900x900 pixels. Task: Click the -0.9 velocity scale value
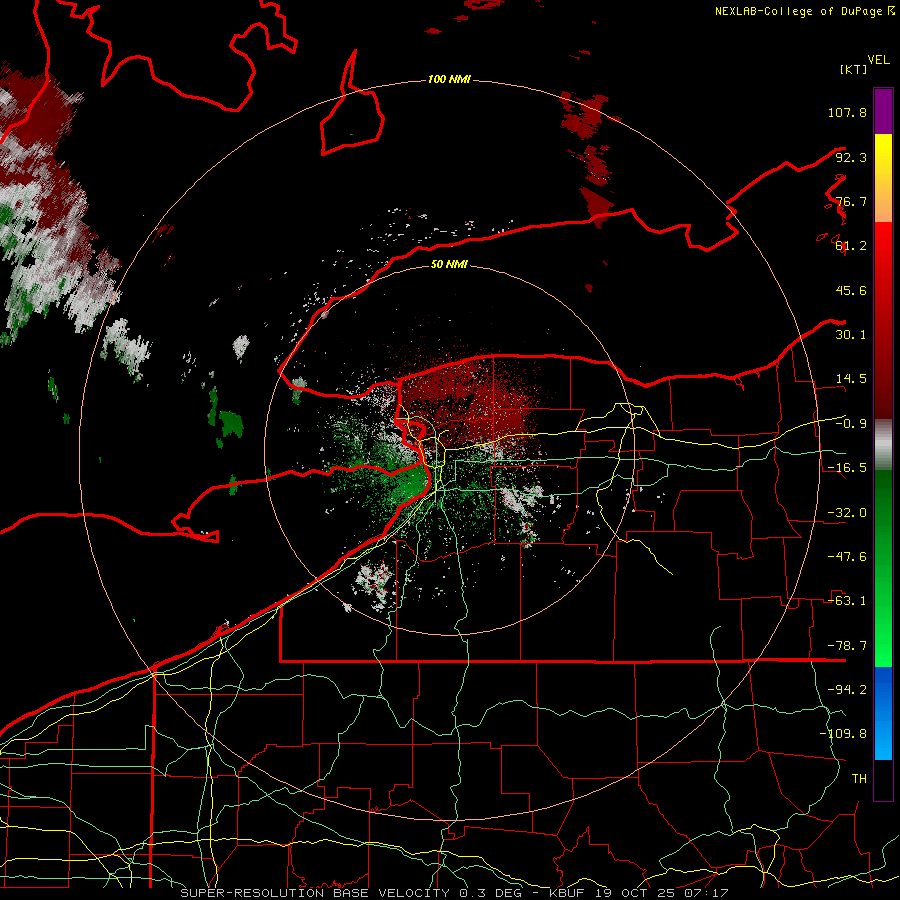pyautogui.click(x=851, y=424)
